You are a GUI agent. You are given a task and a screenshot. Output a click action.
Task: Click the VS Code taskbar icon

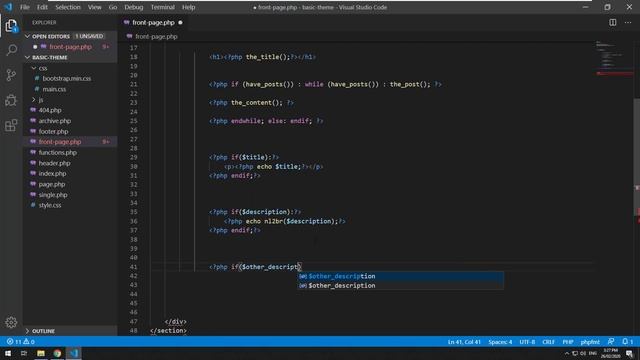[73, 353]
